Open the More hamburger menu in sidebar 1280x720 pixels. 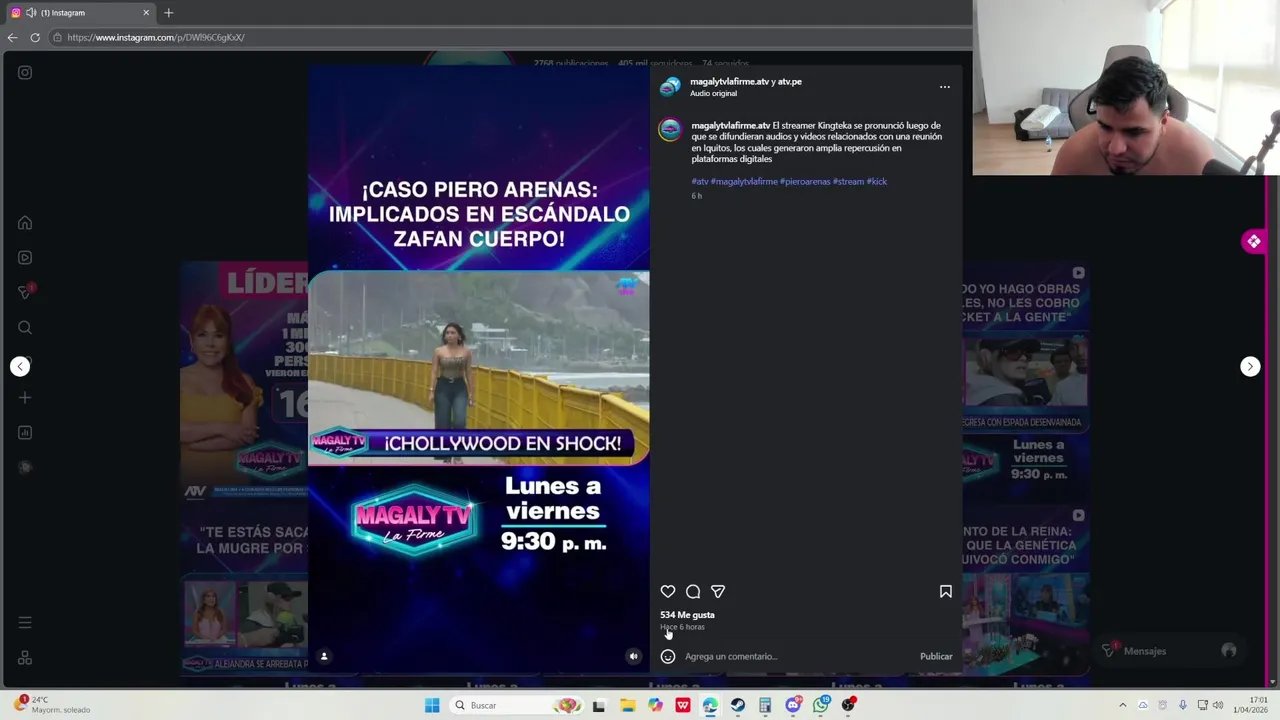point(25,622)
